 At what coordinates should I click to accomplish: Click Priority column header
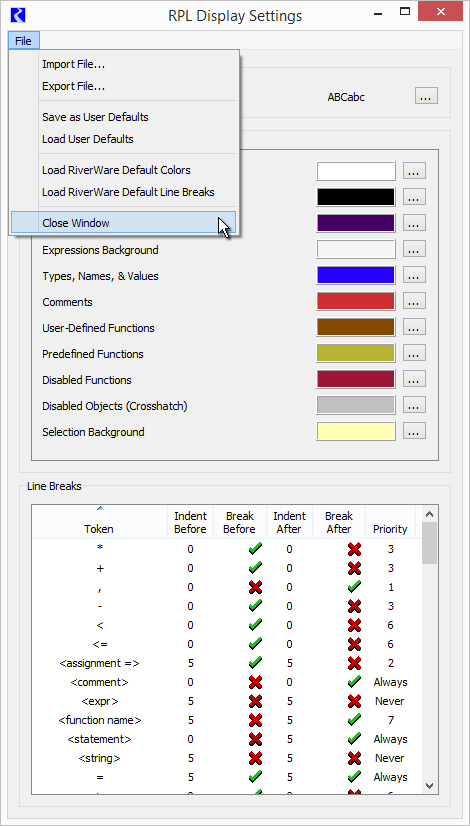[x=390, y=522]
